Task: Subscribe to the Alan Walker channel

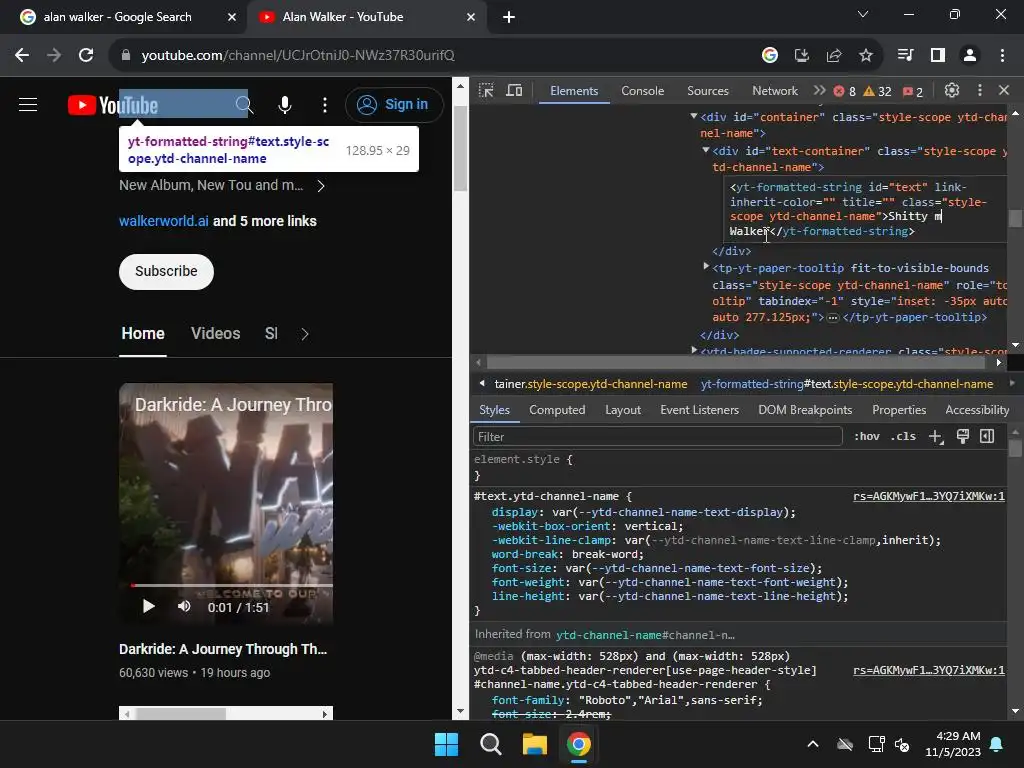Action: [166, 271]
